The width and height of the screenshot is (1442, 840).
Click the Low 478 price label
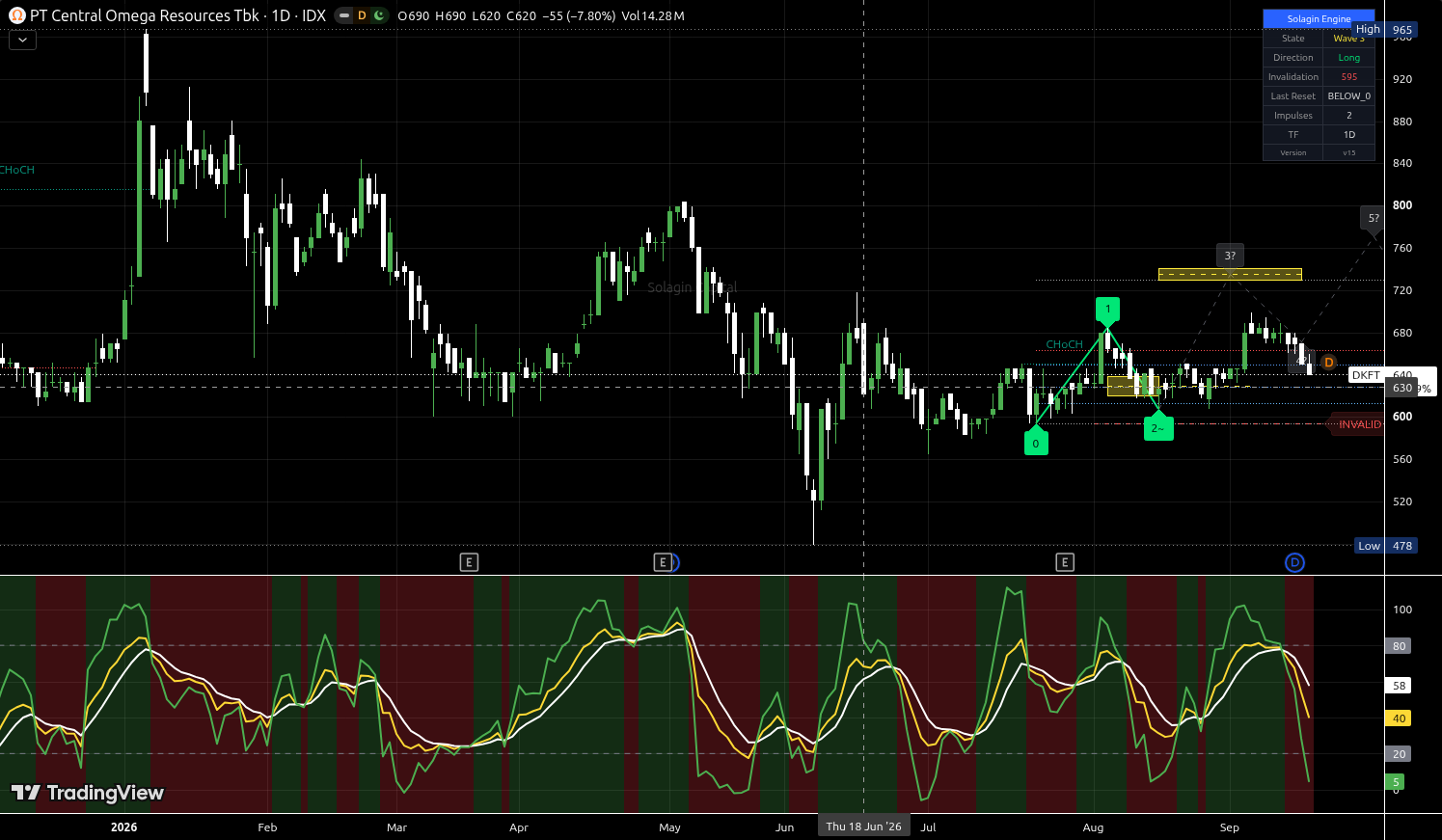pyautogui.click(x=1386, y=546)
